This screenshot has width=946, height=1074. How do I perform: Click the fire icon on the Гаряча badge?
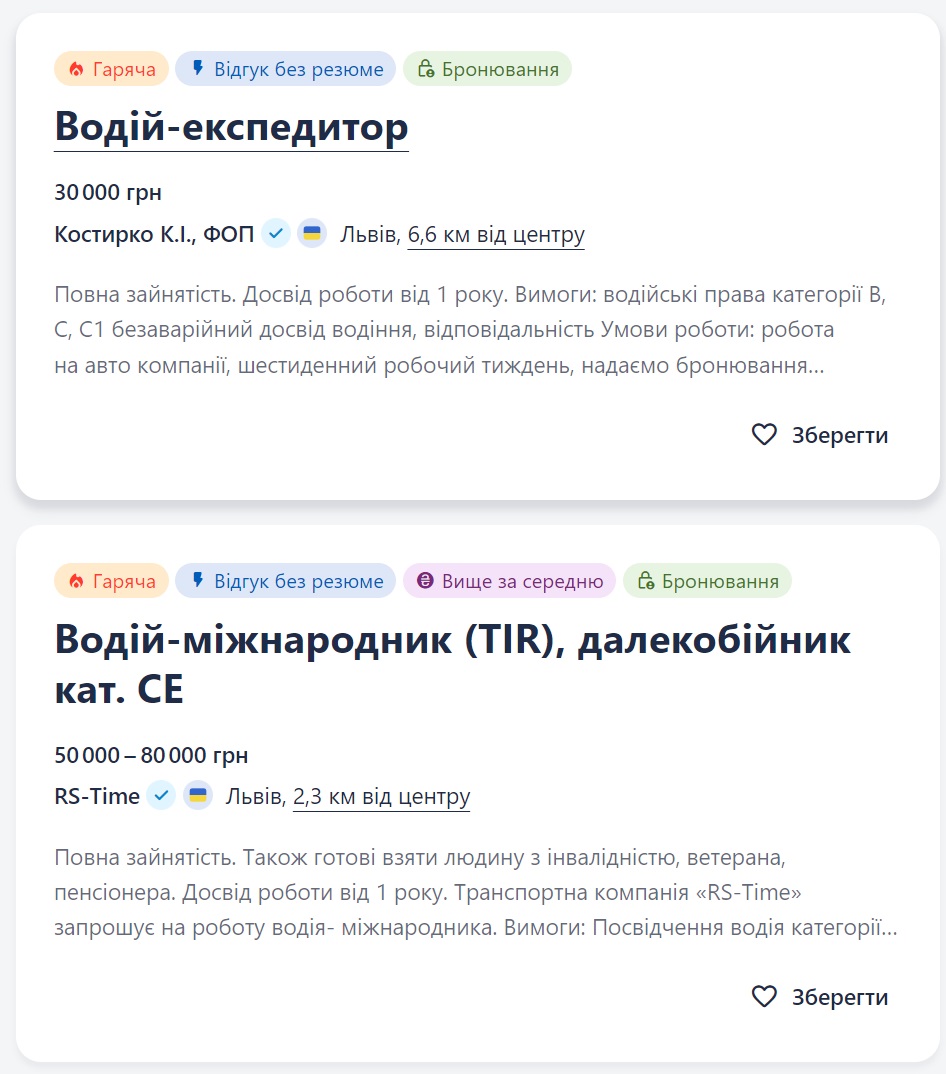(78, 68)
